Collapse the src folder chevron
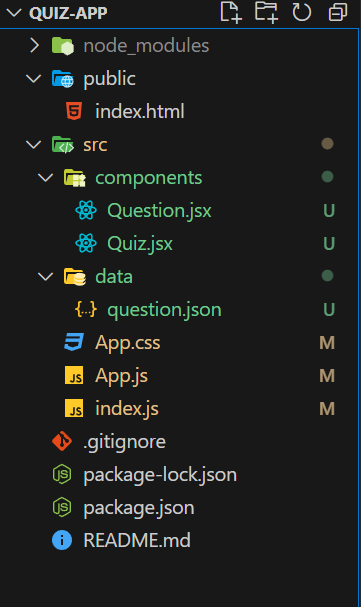This screenshot has width=361, height=607. [34, 145]
